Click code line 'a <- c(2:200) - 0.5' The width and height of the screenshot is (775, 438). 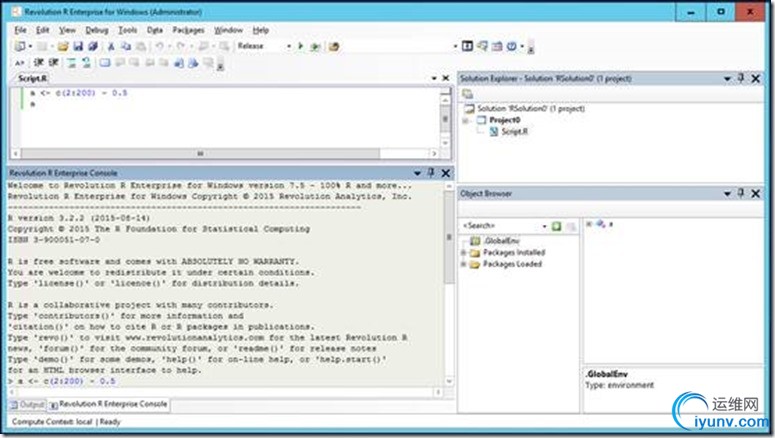point(79,93)
